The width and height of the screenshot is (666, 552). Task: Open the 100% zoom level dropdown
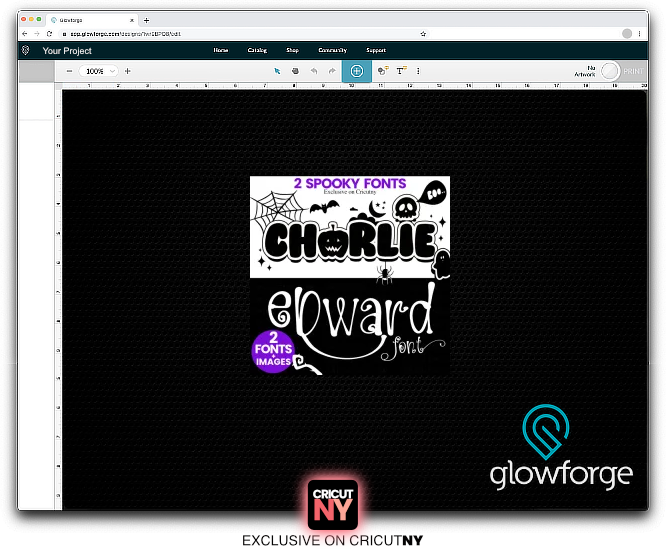coord(99,71)
